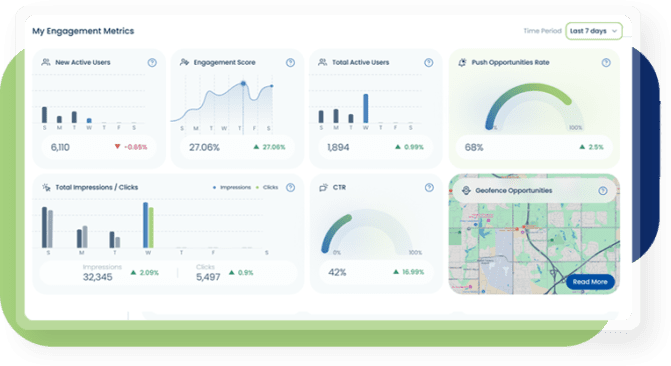671x366 pixels.
Task: Click the New Active Users help icon
Action: tap(152, 62)
